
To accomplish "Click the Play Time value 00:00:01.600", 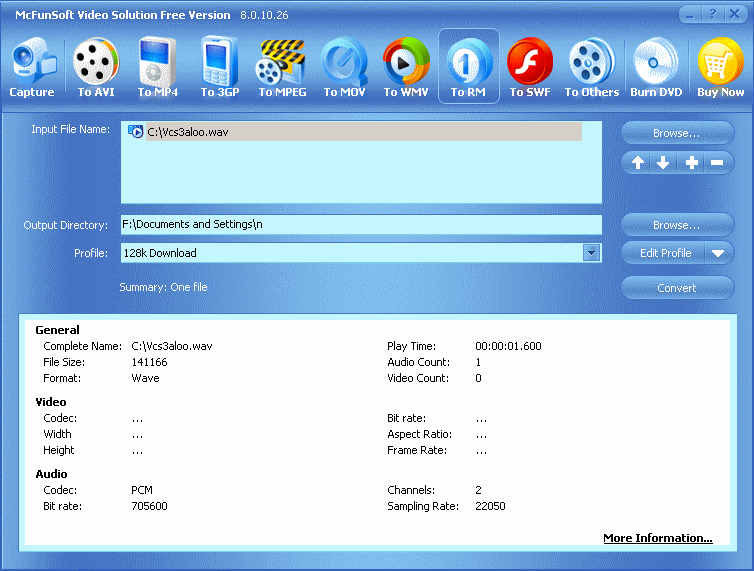I will 508,346.
